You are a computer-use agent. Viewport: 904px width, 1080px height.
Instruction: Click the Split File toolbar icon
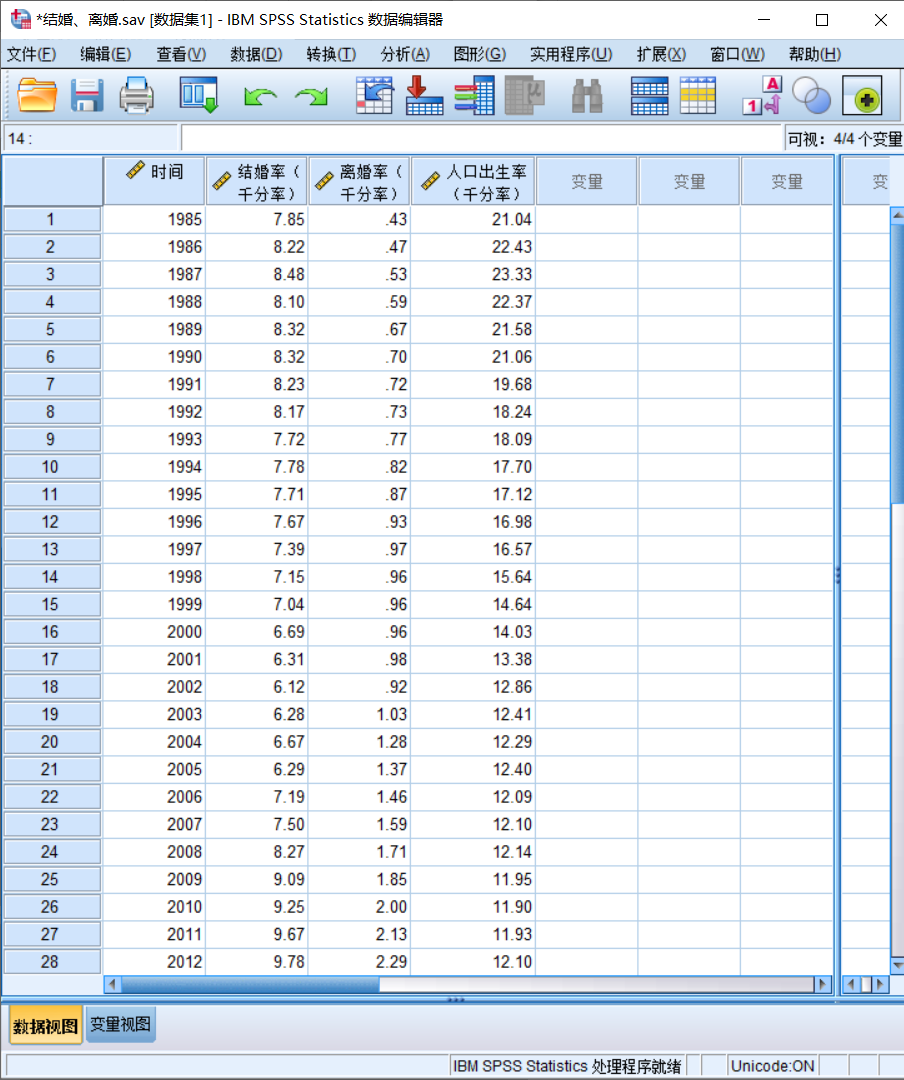(x=649, y=96)
